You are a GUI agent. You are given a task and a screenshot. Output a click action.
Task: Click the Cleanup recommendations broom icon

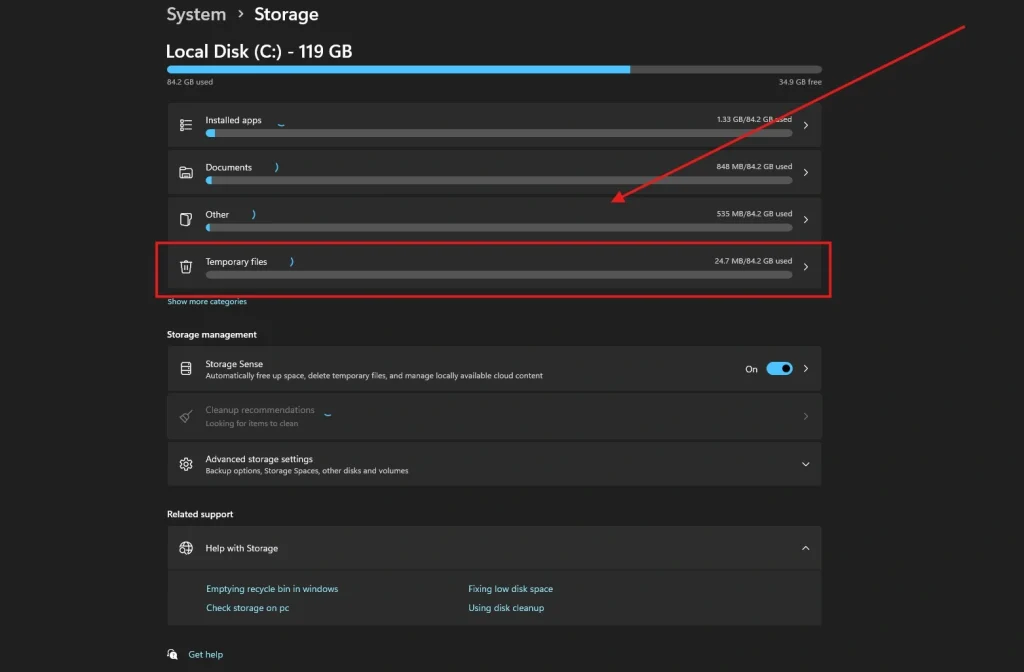coord(186,416)
